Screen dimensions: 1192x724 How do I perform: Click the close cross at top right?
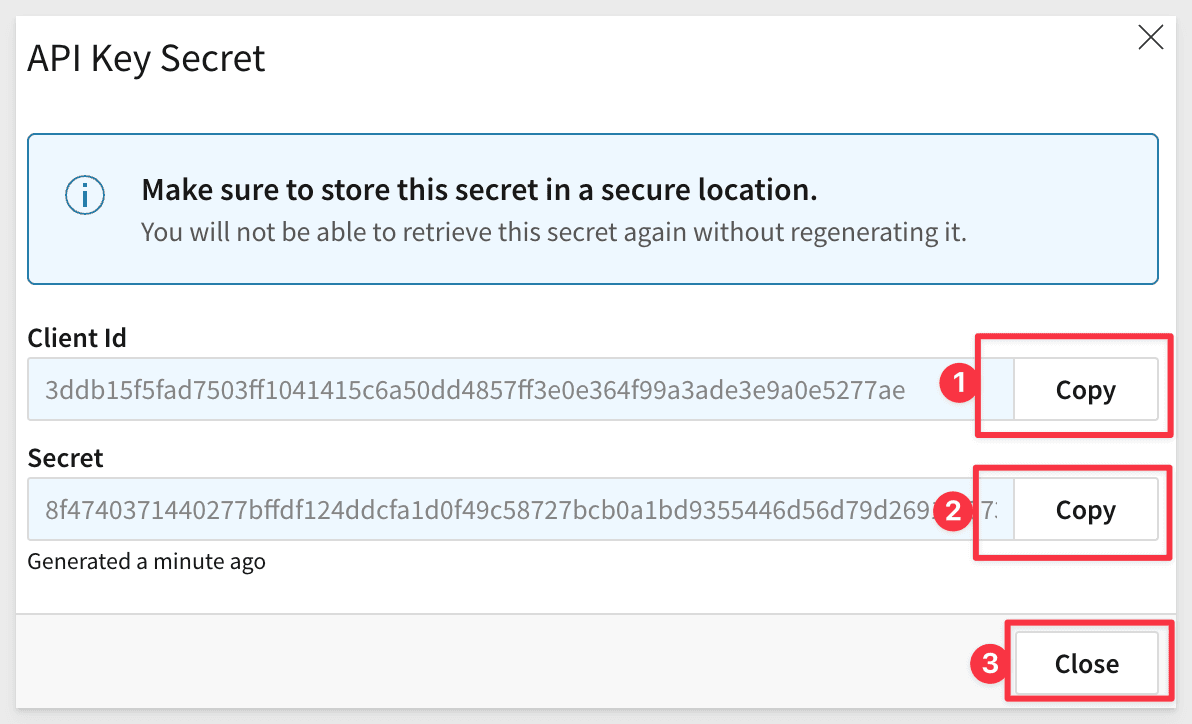1150,37
